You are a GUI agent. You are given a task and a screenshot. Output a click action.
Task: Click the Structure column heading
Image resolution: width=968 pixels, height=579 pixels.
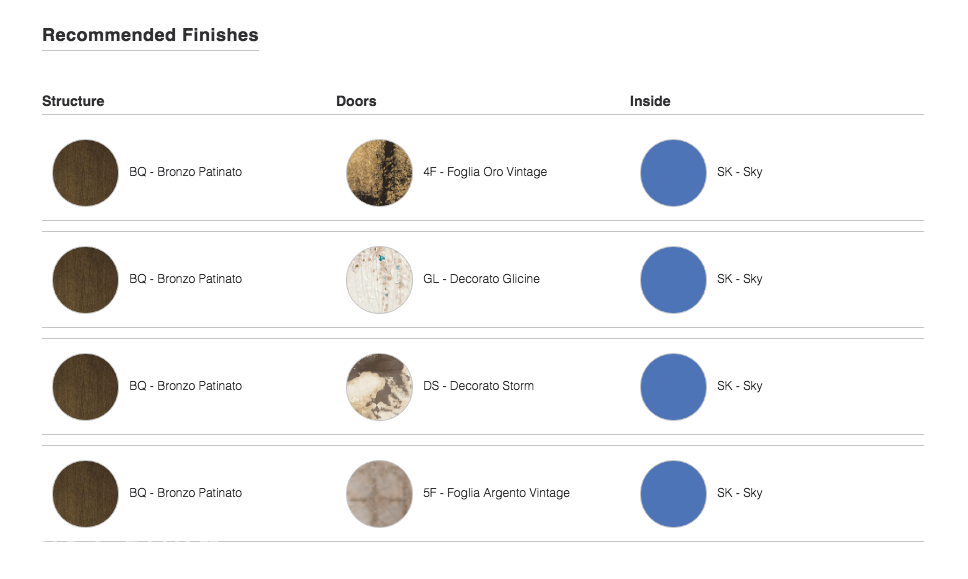pos(73,101)
